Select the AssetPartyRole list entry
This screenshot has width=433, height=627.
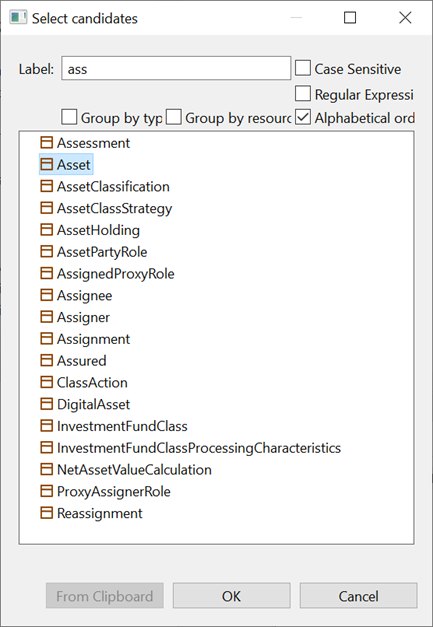[102, 252]
